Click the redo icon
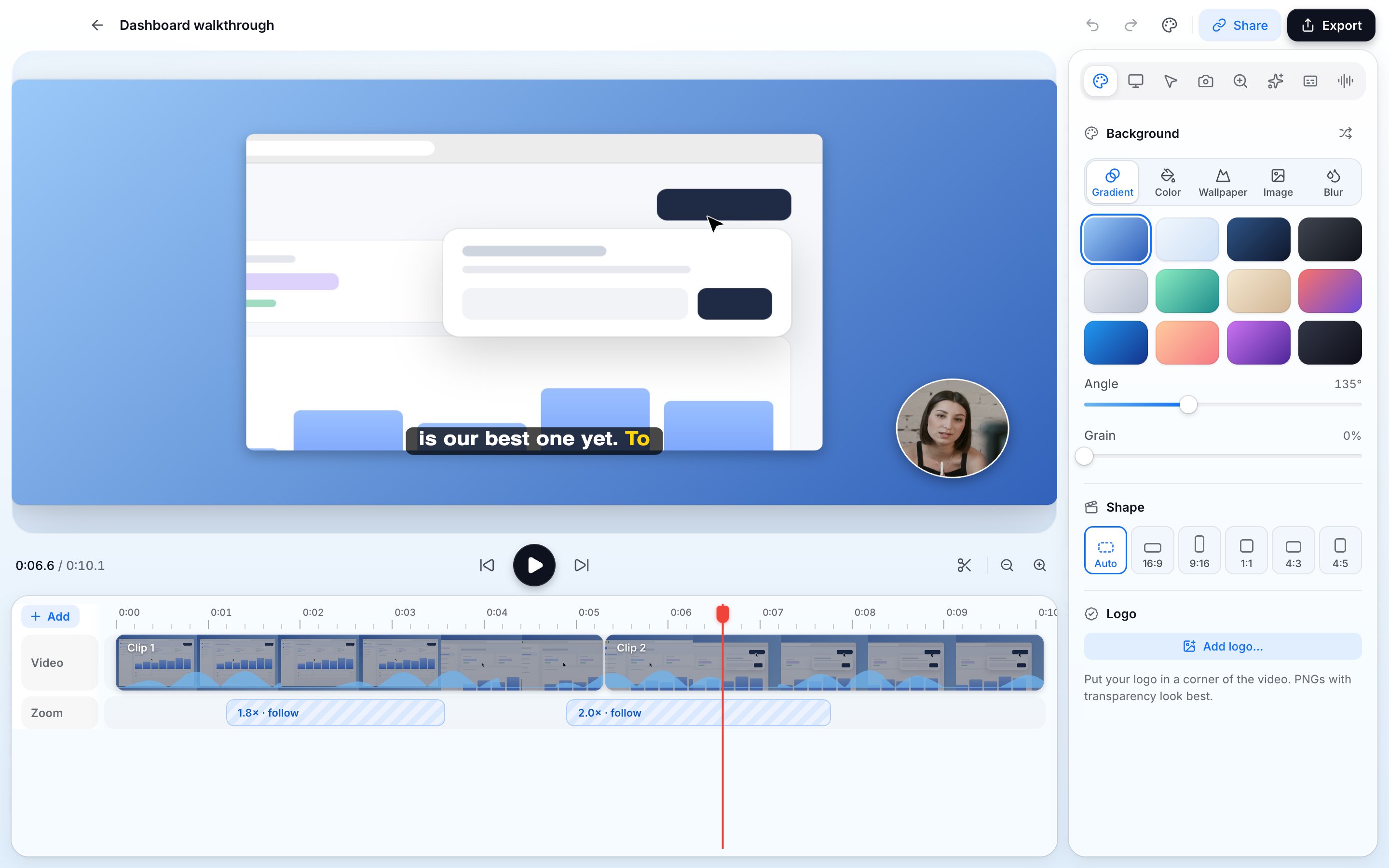 point(1130,25)
